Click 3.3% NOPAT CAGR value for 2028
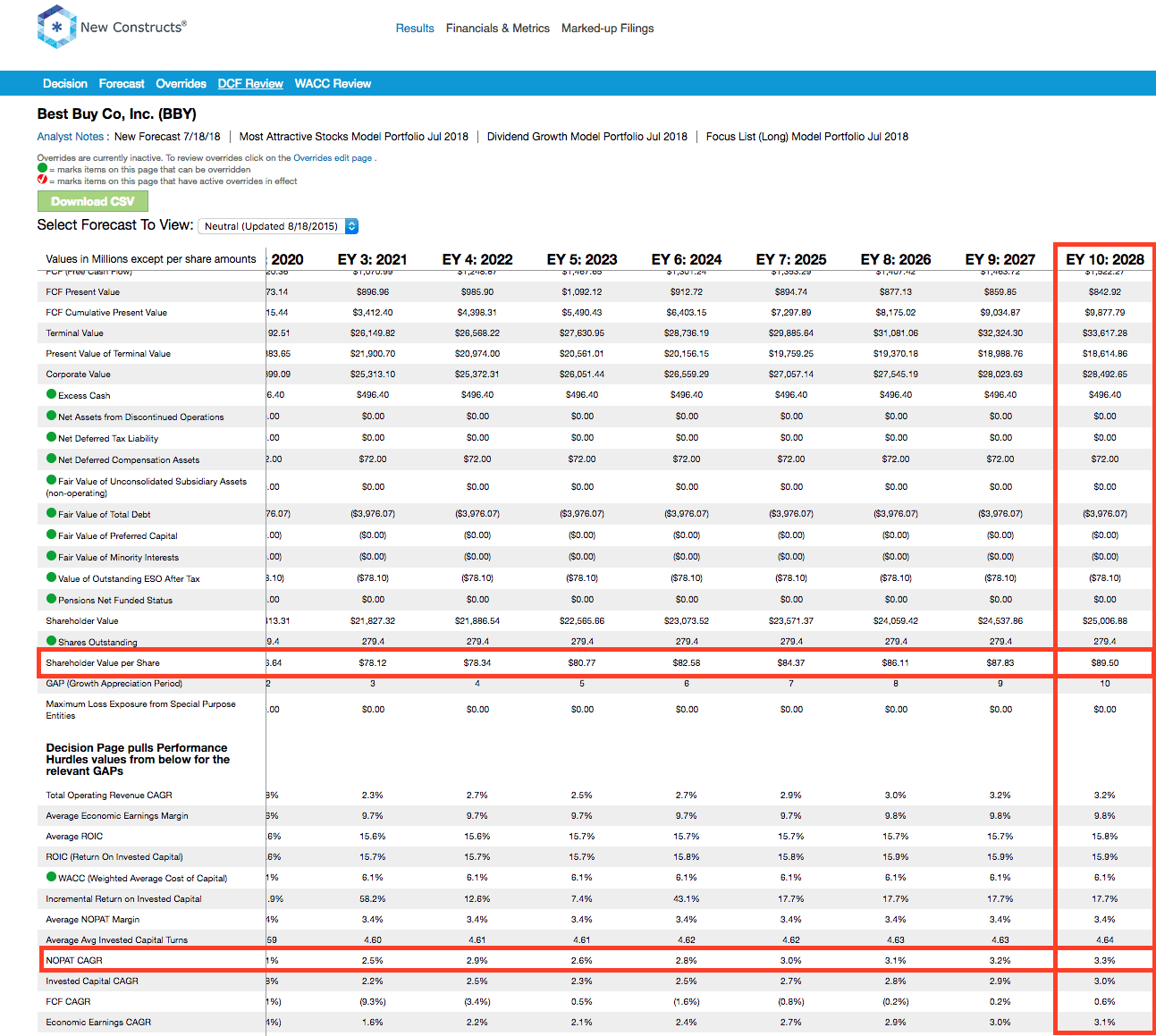This screenshot has width=1156, height=1036. 1105,960
